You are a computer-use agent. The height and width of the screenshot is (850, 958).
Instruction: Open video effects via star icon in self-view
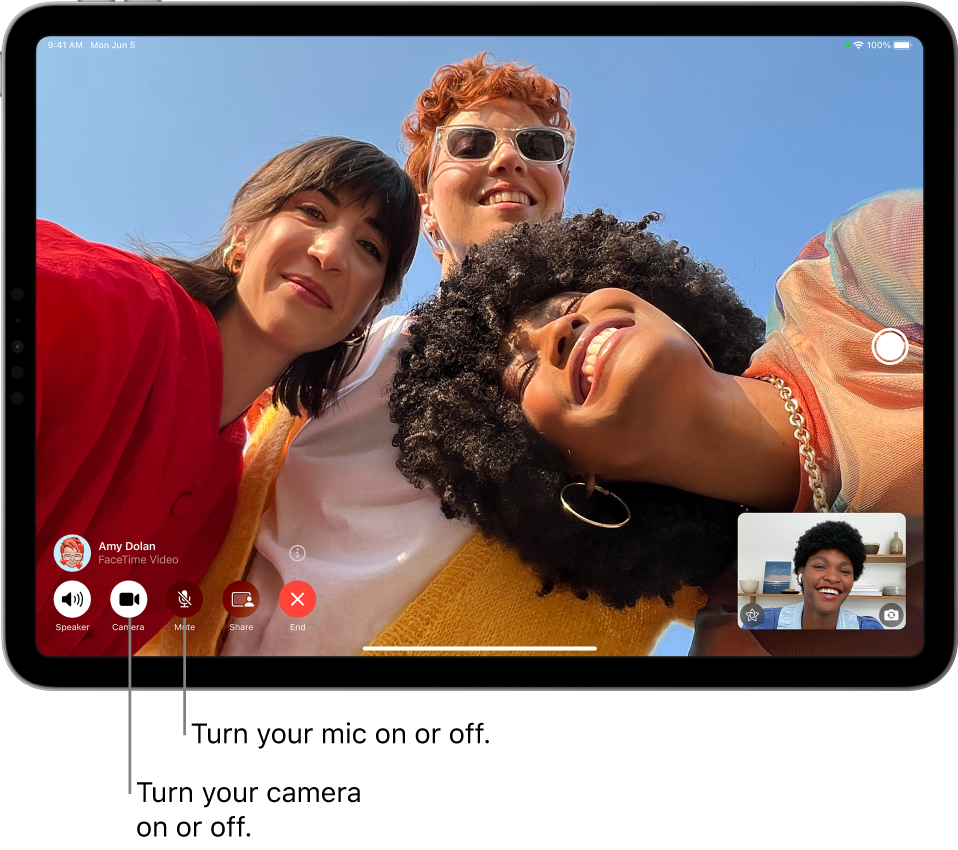pos(753,615)
